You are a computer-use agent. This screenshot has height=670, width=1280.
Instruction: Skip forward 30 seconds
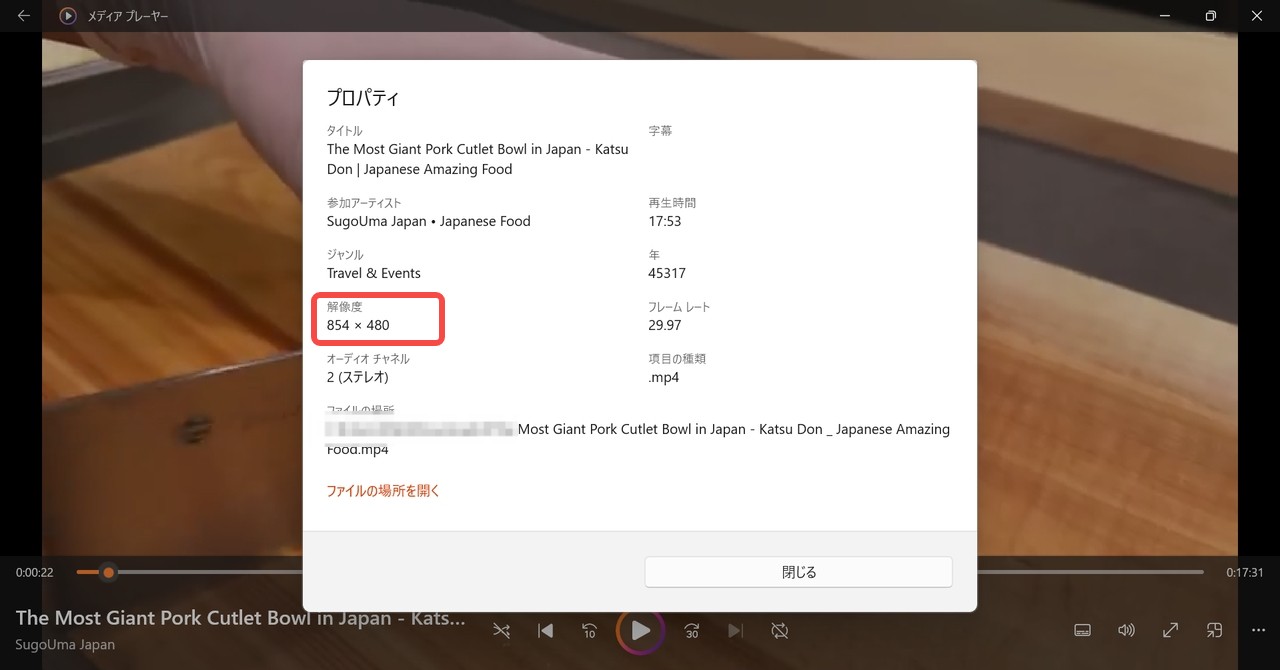point(691,631)
